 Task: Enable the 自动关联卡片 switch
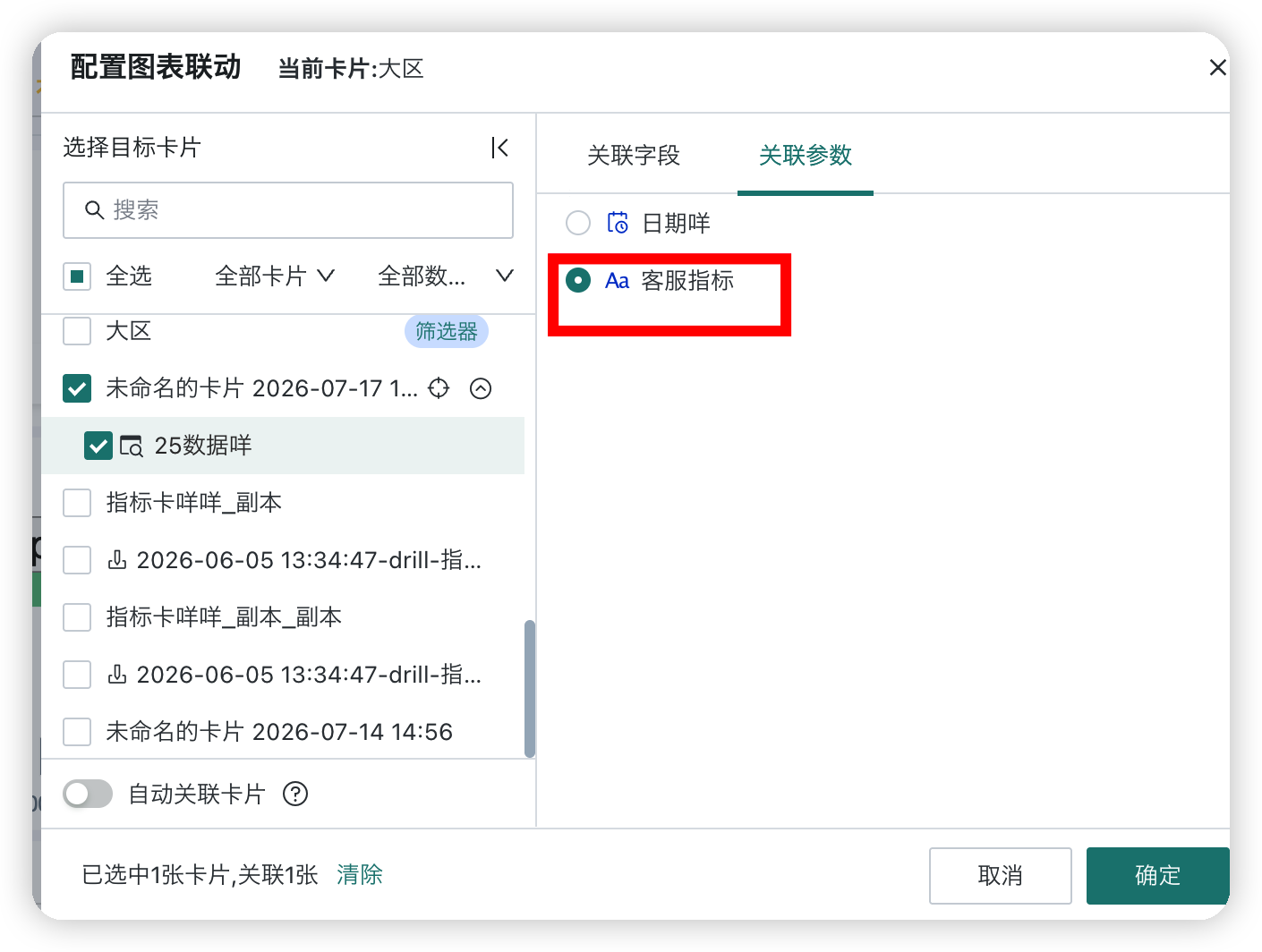(x=88, y=794)
